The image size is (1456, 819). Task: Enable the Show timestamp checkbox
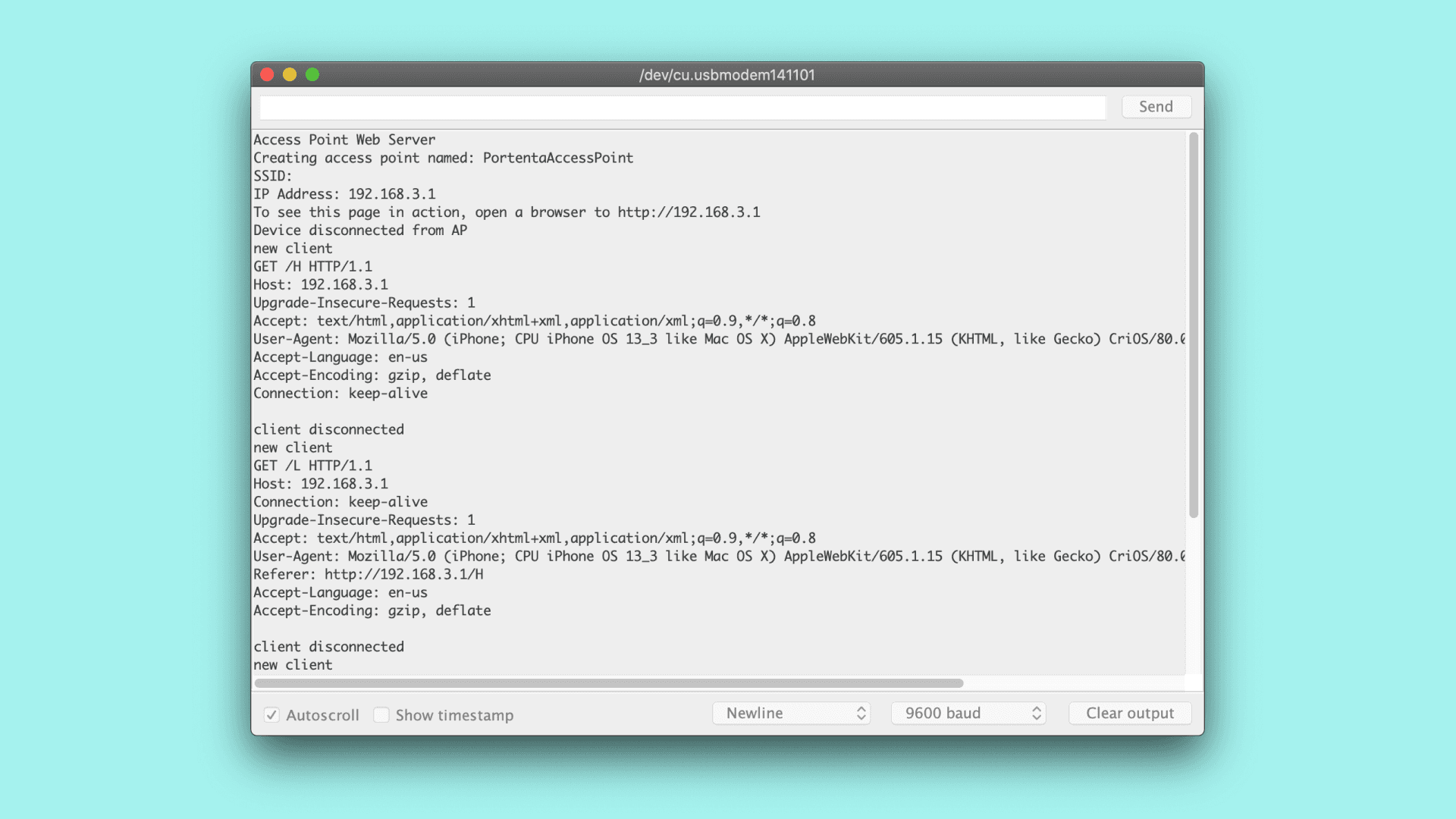click(x=381, y=715)
